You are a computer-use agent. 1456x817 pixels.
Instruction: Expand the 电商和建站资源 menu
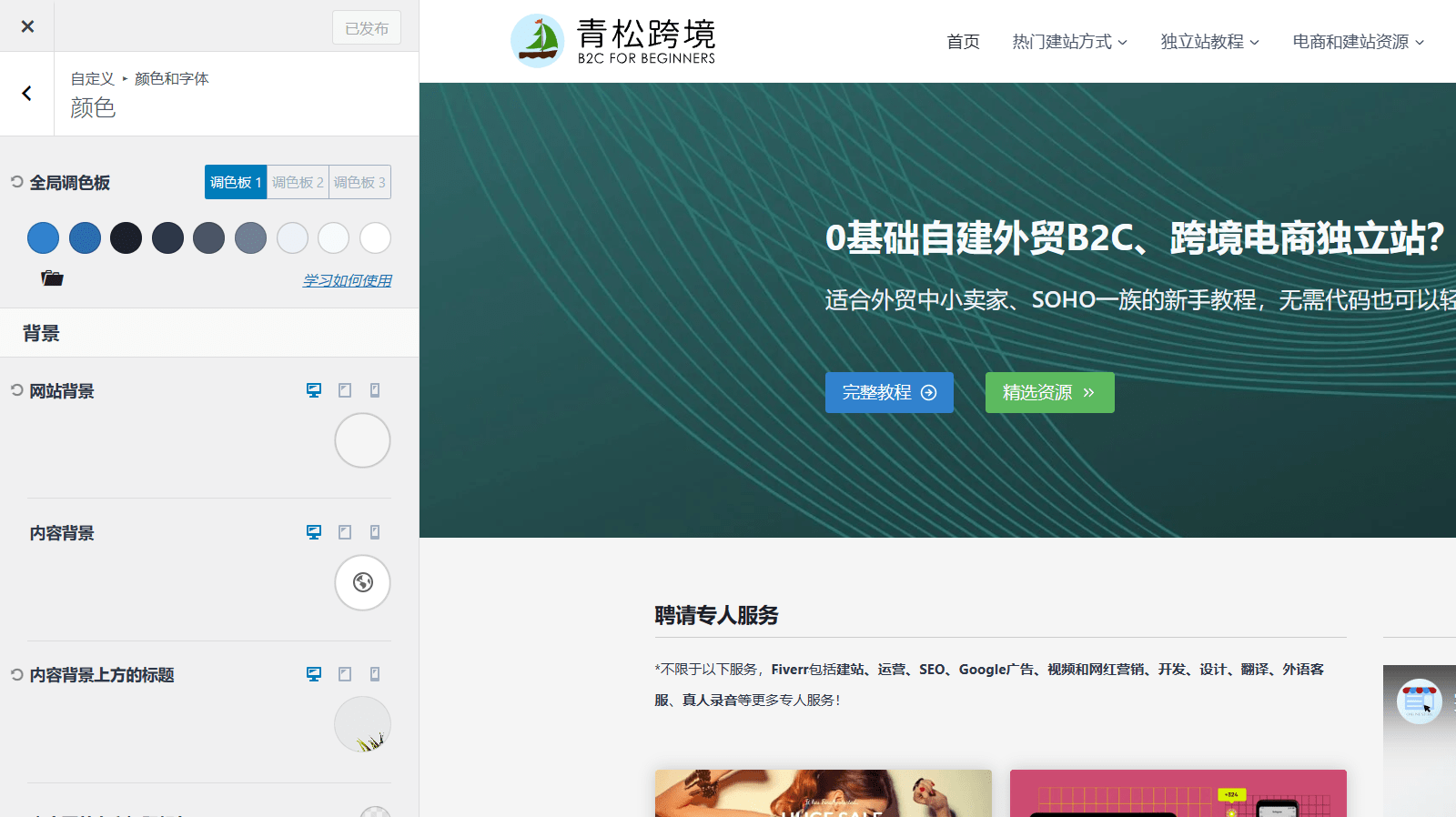1359,42
